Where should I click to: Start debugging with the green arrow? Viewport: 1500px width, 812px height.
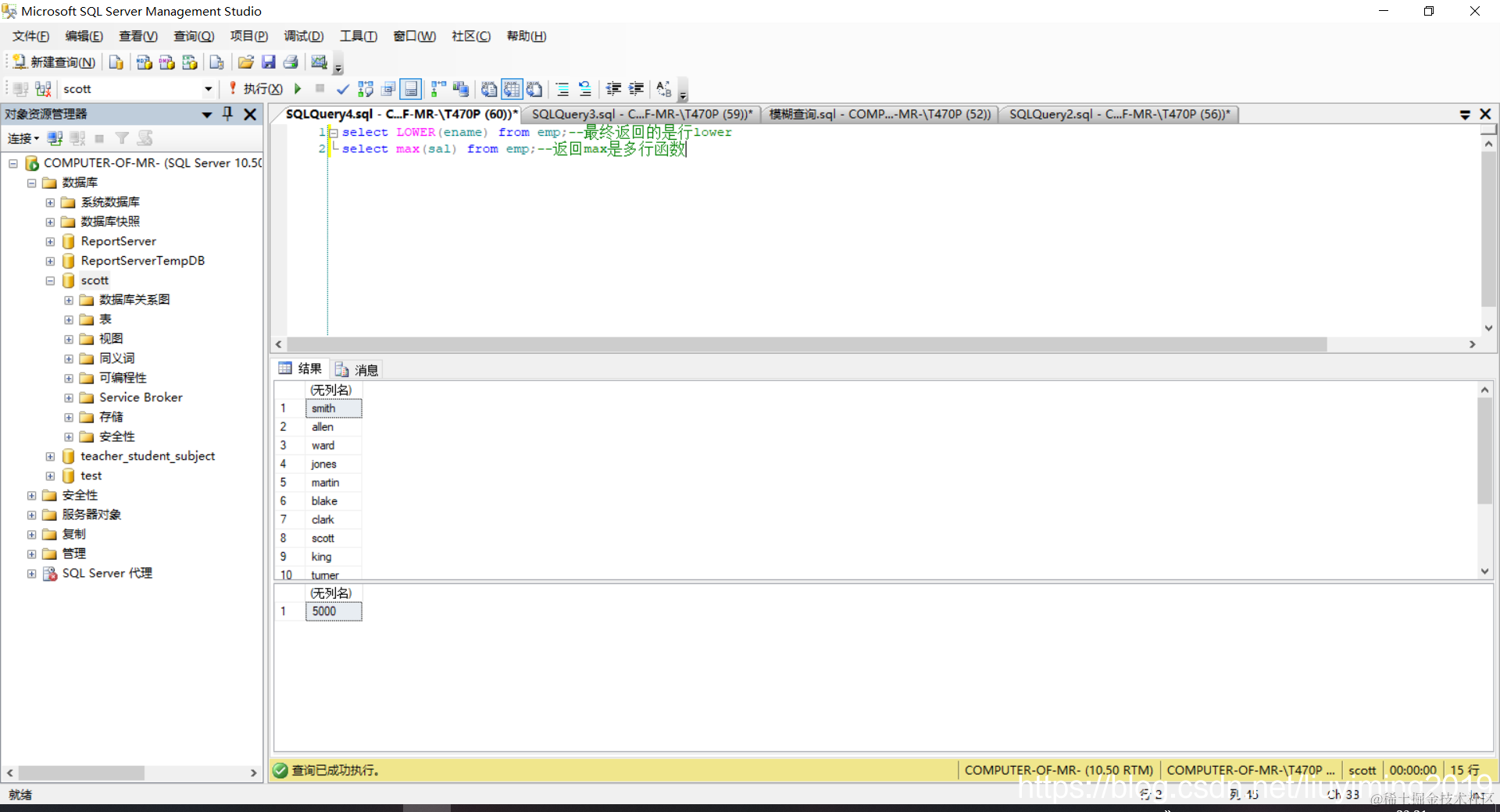coord(298,89)
